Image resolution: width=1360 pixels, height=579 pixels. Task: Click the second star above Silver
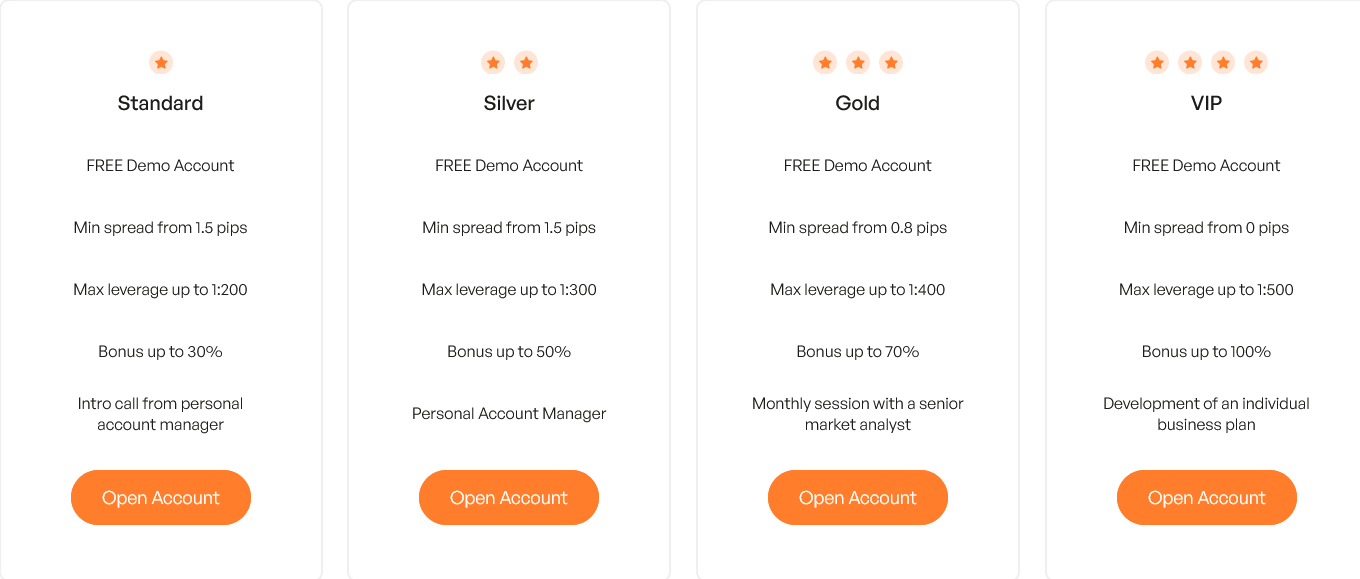(x=526, y=63)
